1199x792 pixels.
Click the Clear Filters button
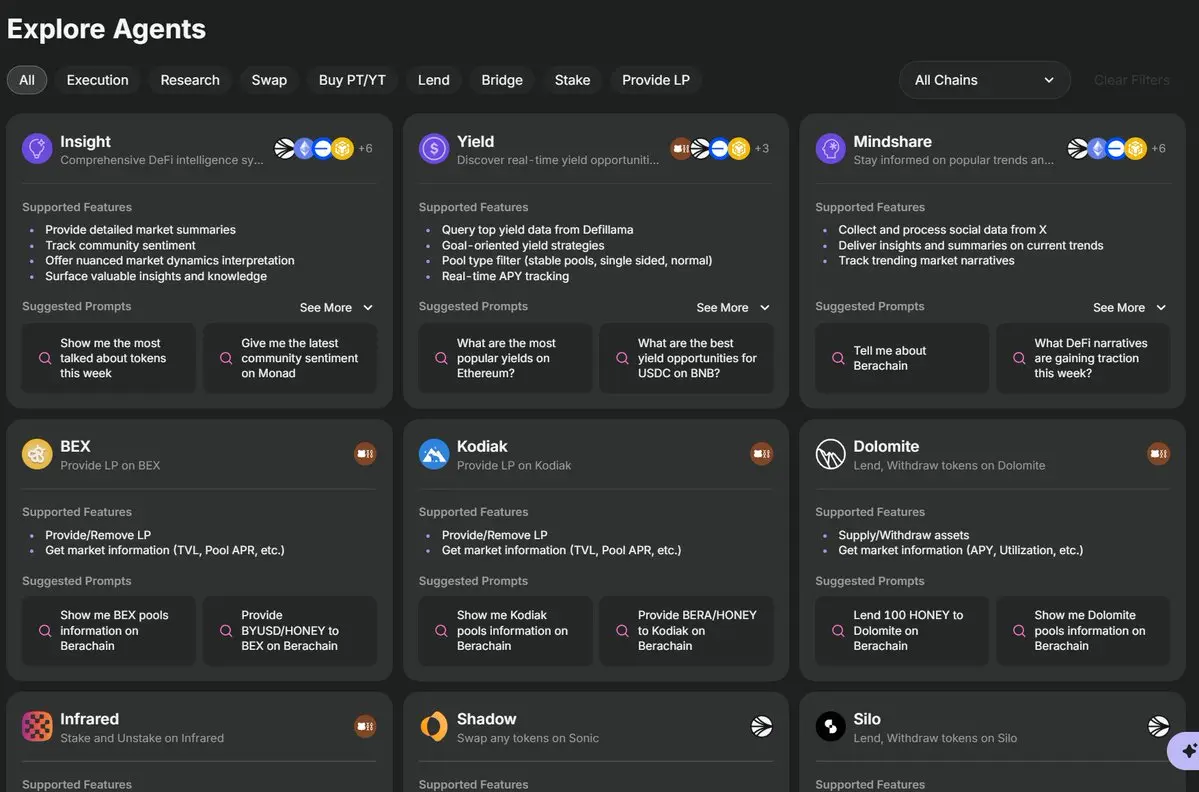tap(1131, 80)
